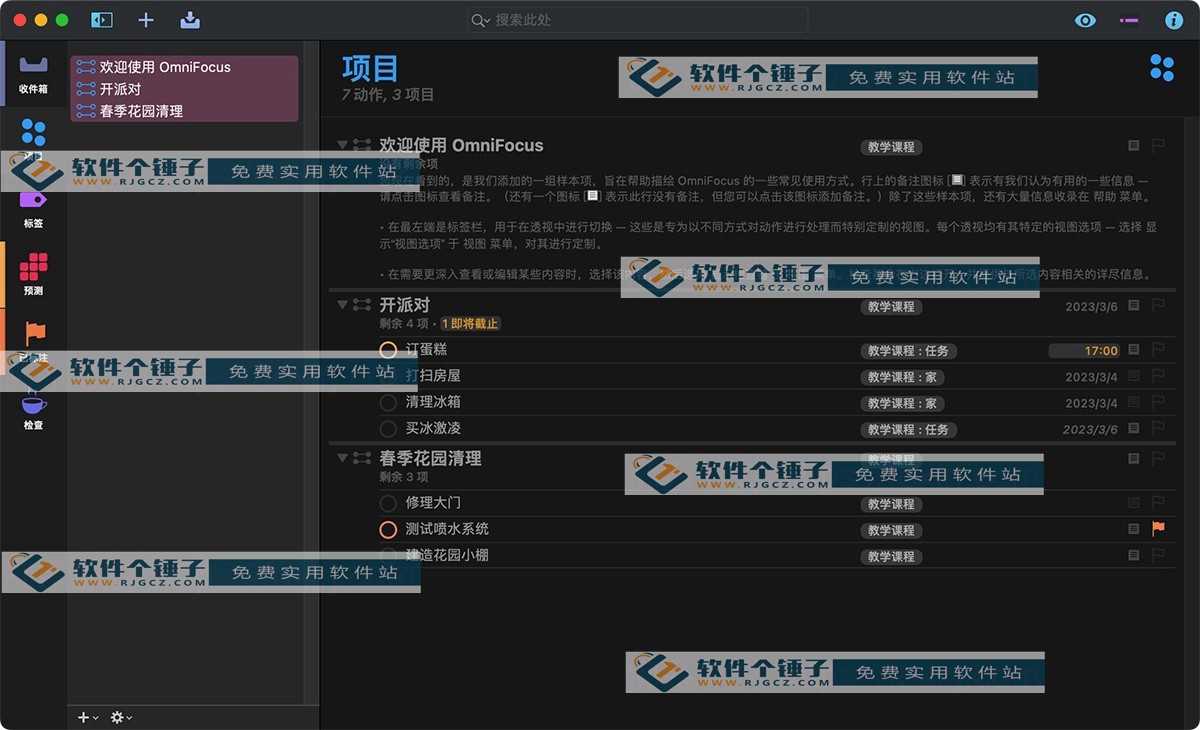Open the note icon on 订蛋糕 row
Screen dimensions: 1200x730
coord(1133,350)
